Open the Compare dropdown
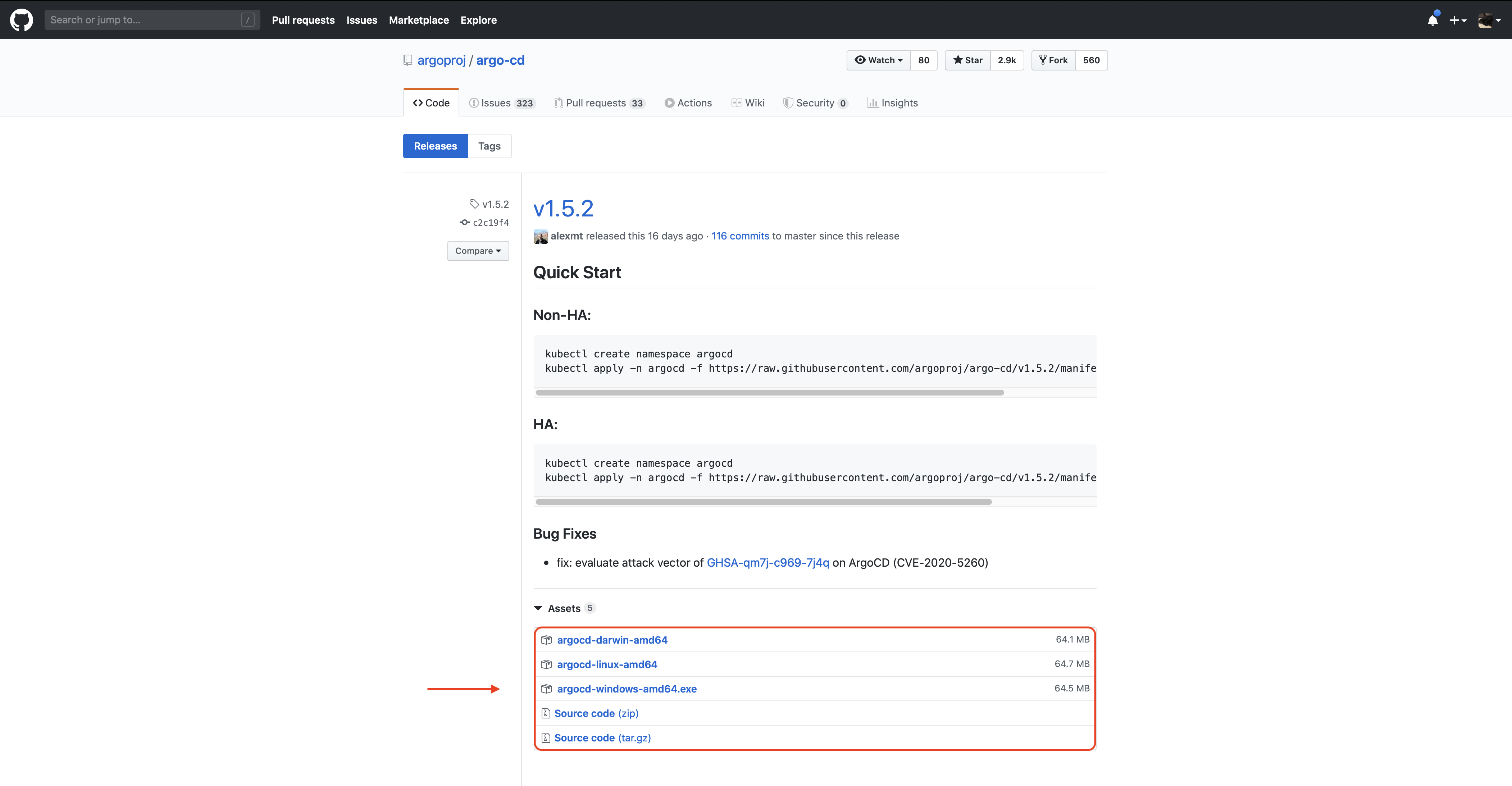1512x786 pixels. point(478,251)
